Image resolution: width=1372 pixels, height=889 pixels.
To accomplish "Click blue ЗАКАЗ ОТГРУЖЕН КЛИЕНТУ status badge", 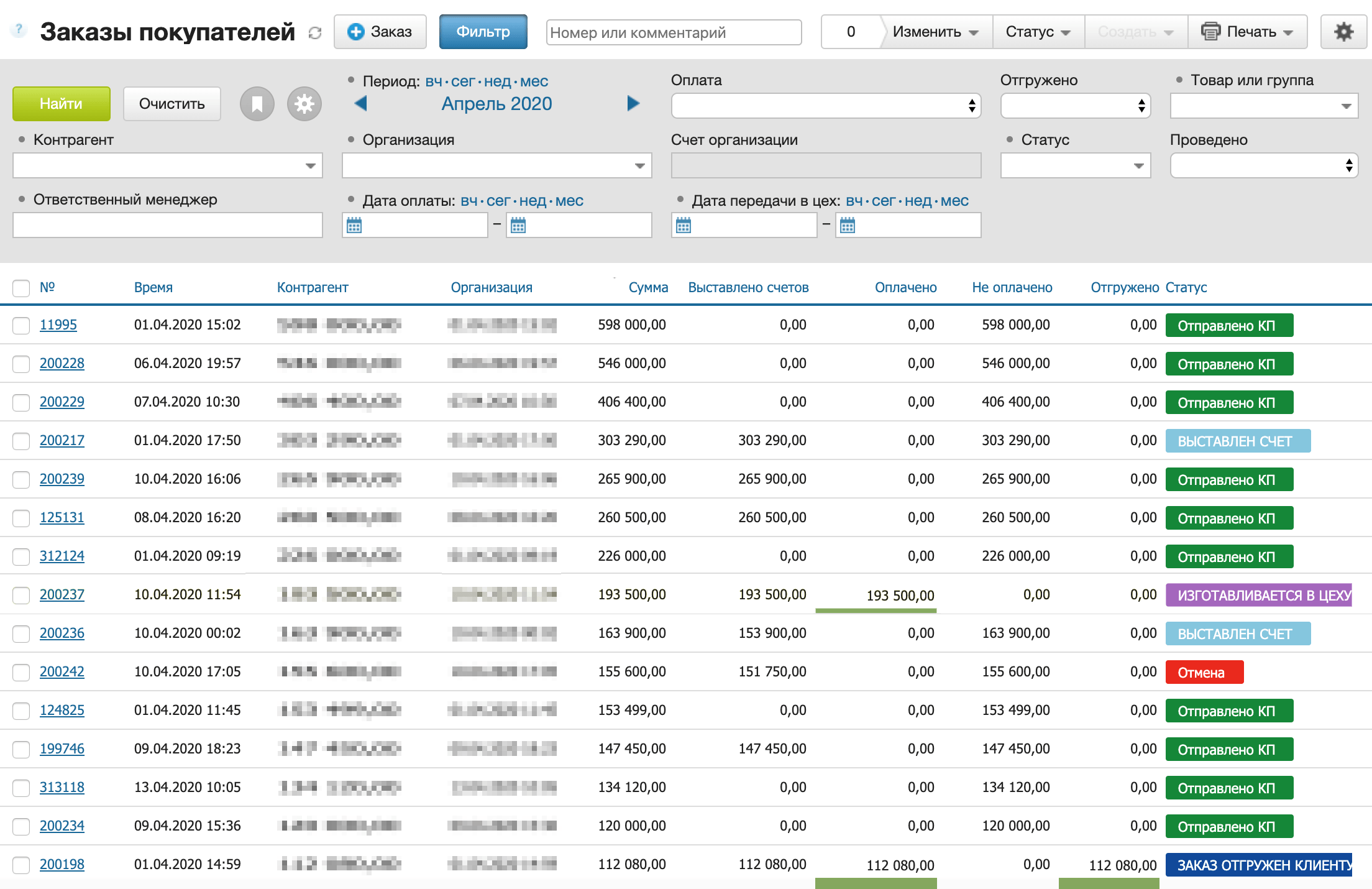I will (1259, 865).
